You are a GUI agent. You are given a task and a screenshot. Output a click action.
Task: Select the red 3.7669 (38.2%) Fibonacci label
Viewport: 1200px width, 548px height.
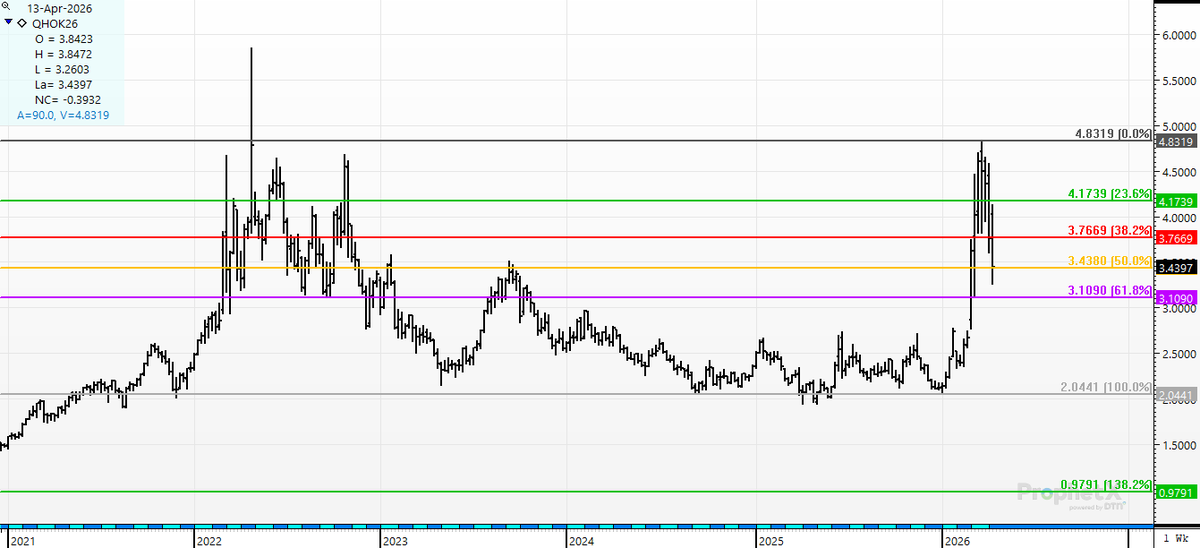(1110, 230)
